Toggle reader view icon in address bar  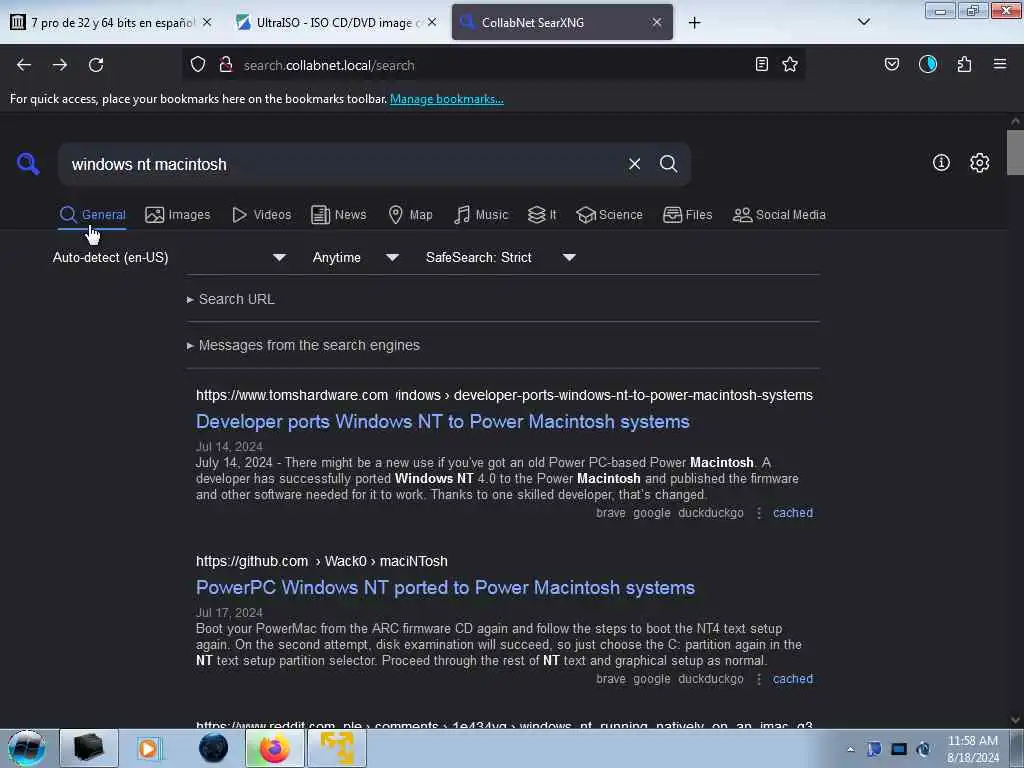point(761,64)
